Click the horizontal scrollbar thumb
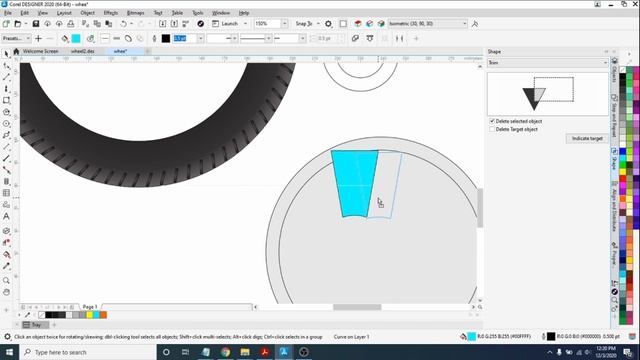The image size is (640, 360). 357,307
